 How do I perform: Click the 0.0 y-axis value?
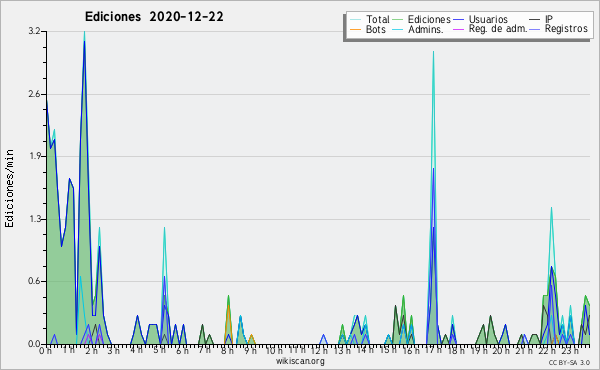[x=34, y=344]
